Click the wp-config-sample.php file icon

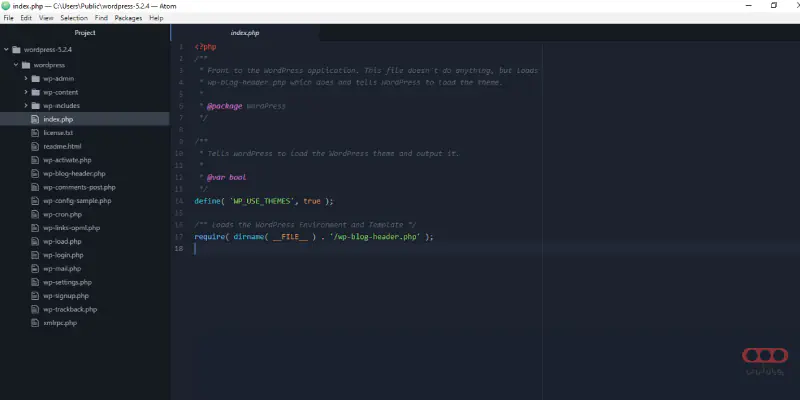(35, 201)
